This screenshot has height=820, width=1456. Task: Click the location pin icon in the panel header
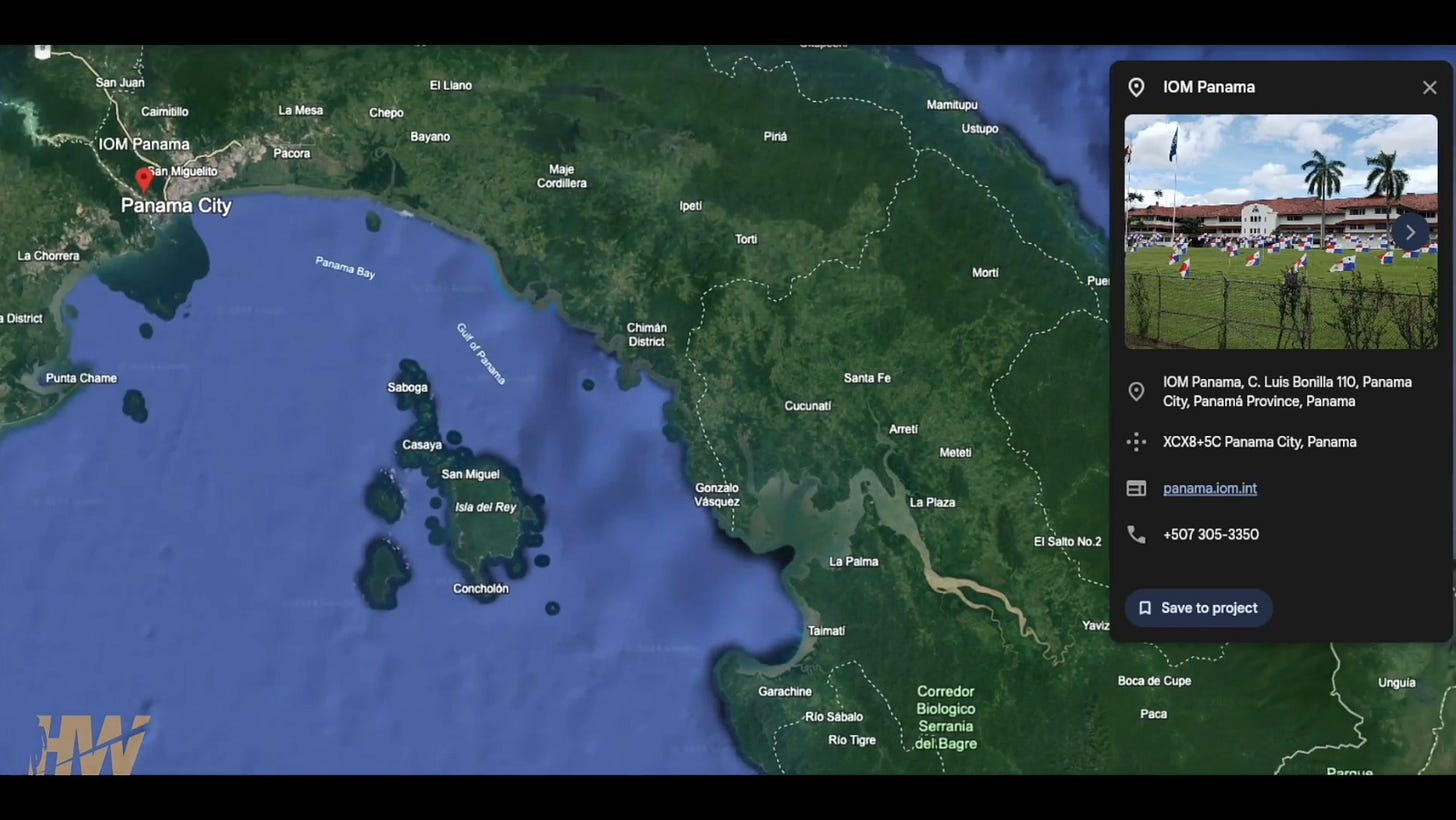1136,87
